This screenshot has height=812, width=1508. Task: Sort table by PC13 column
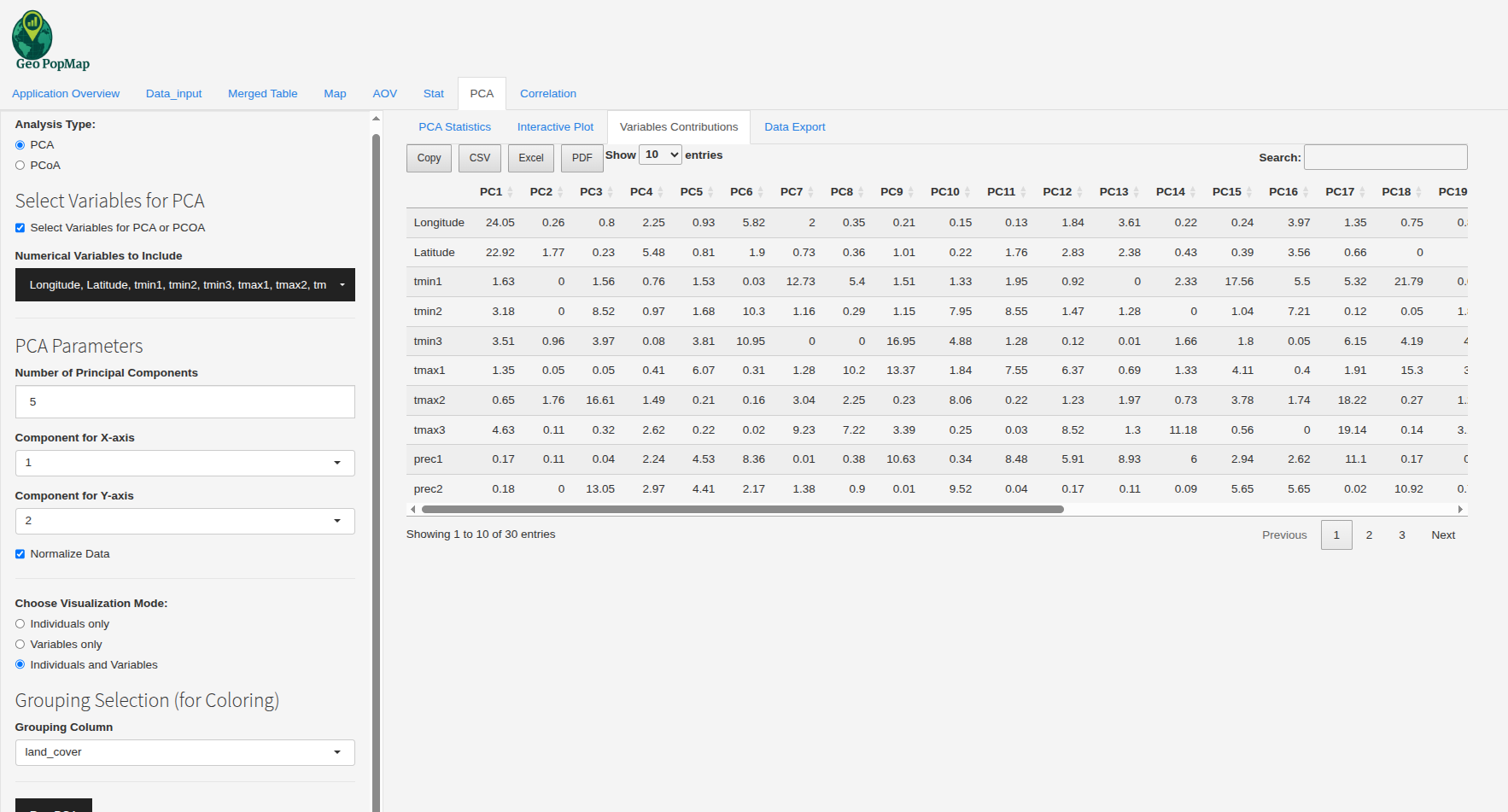click(x=1119, y=192)
